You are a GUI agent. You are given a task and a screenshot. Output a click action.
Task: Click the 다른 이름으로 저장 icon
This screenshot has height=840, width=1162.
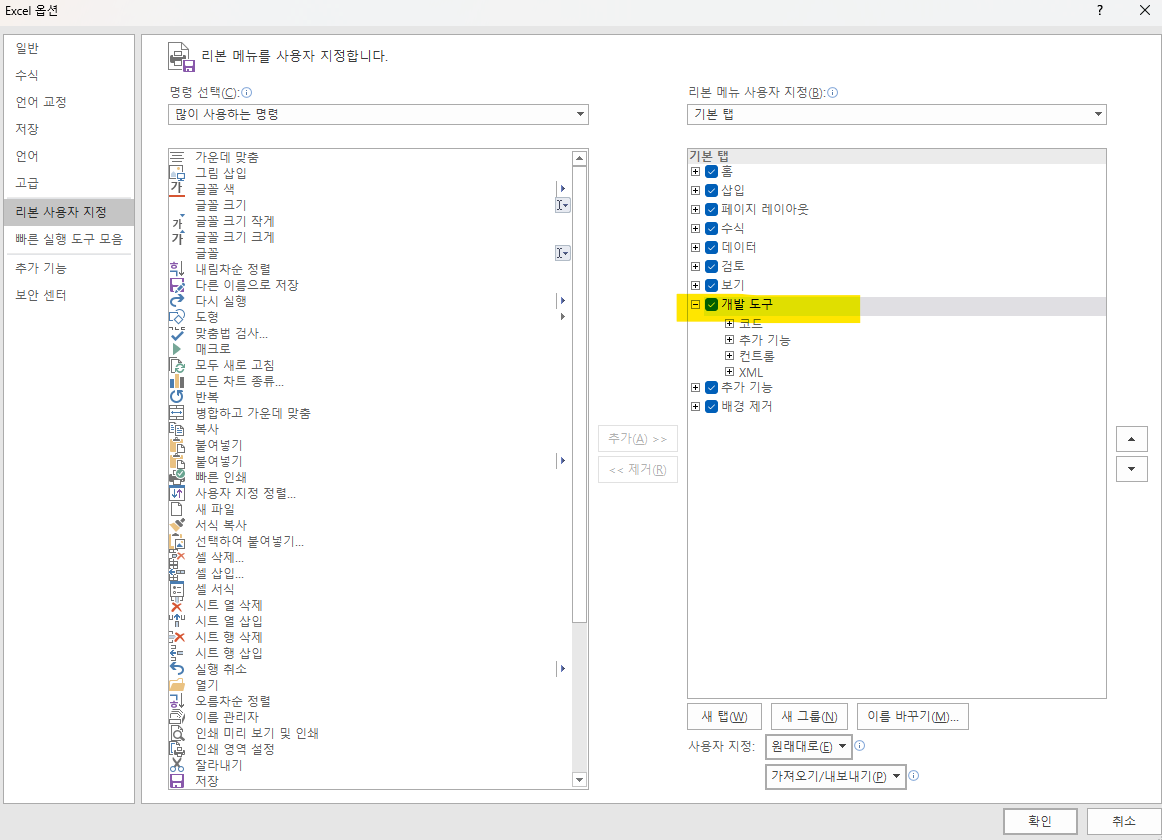[x=176, y=285]
